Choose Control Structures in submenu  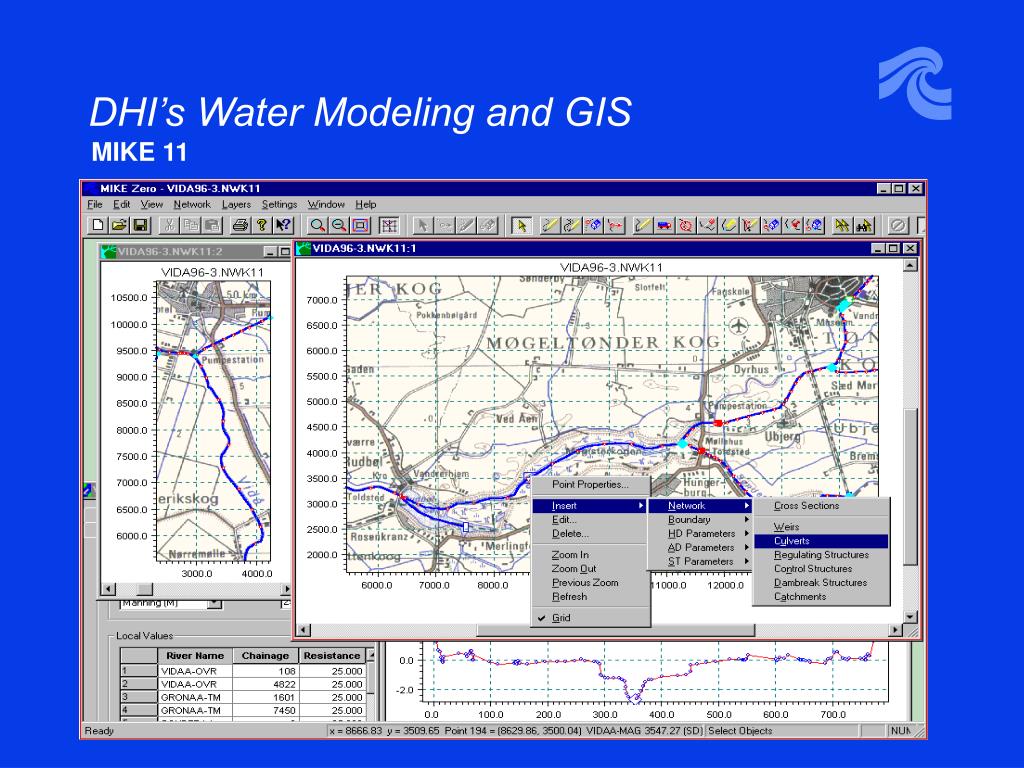tap(821, 569)
